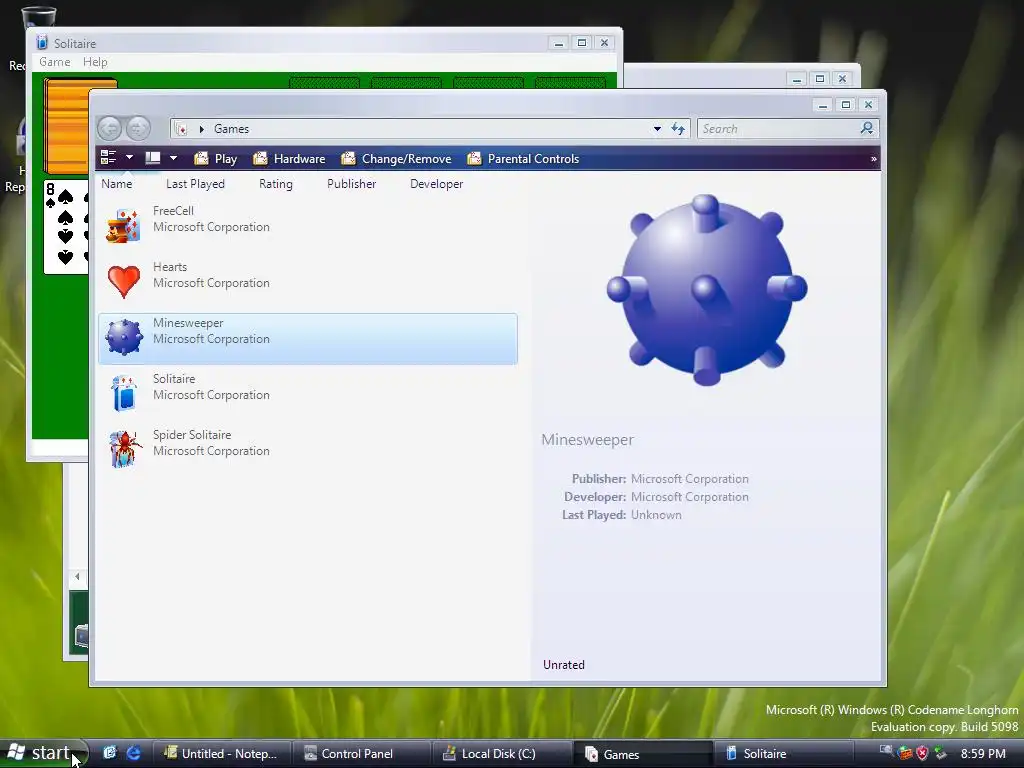
Task: Click the Games taskbar button
Action: pyautogui.click(x=643, y=754)
